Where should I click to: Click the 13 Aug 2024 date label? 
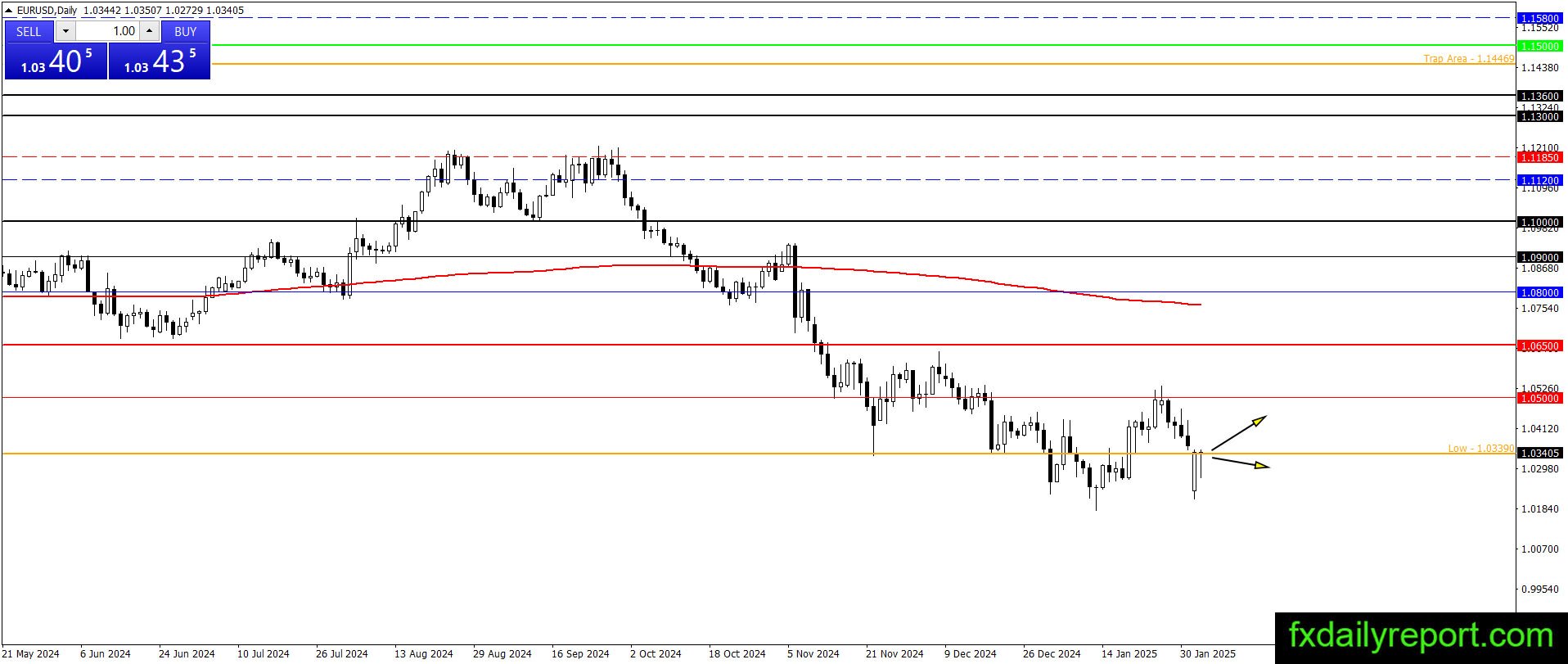424,653
